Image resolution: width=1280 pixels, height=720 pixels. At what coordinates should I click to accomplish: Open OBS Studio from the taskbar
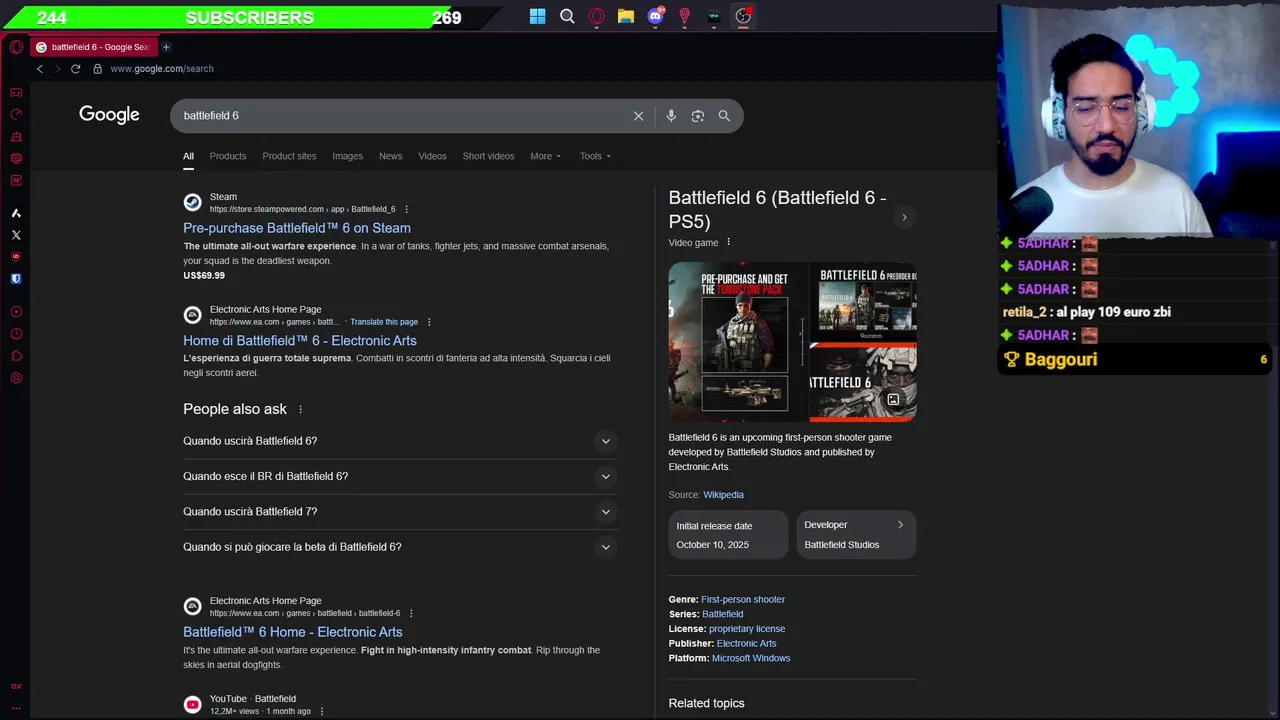[x=743, y=16]
